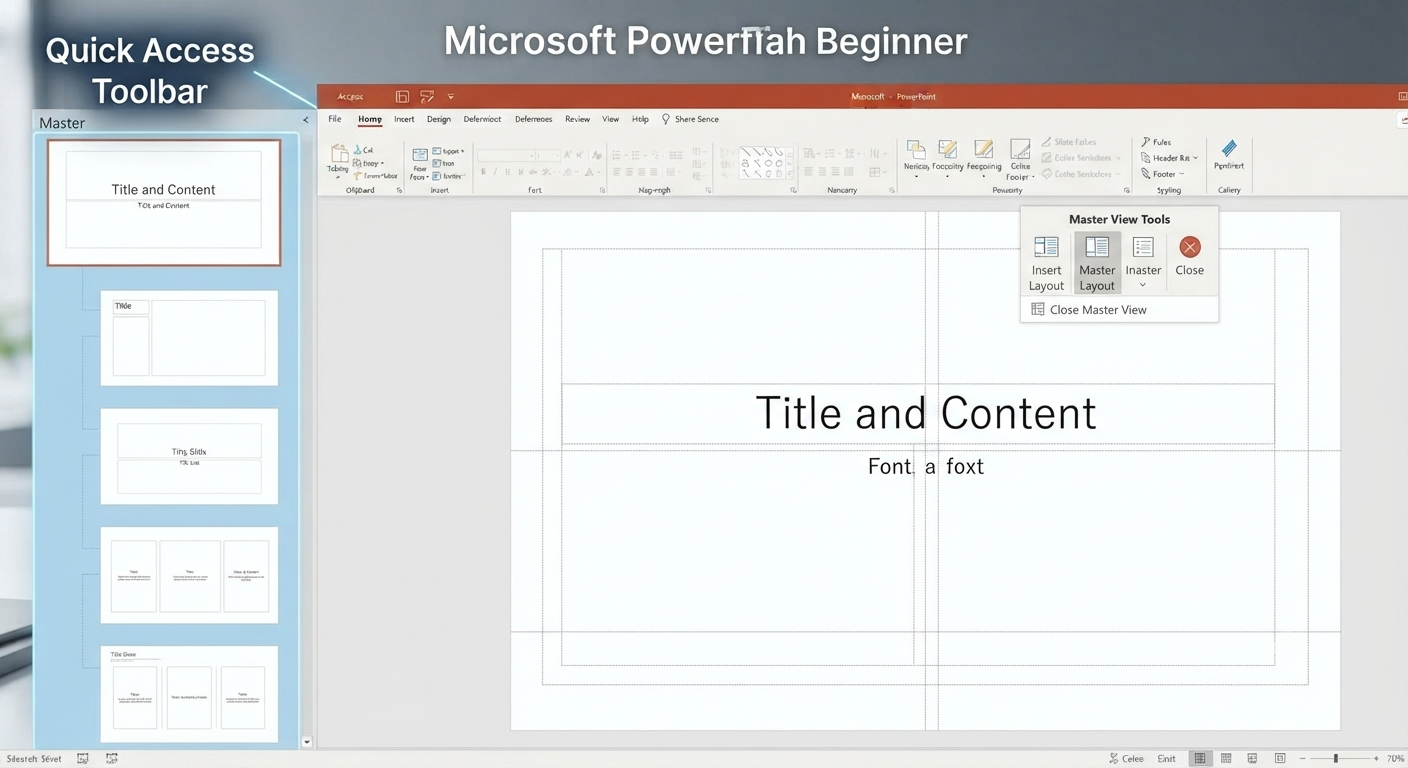Click the lightbulb Share Sence search
The height and width of the screenshot is (768, 1408).
690,119
